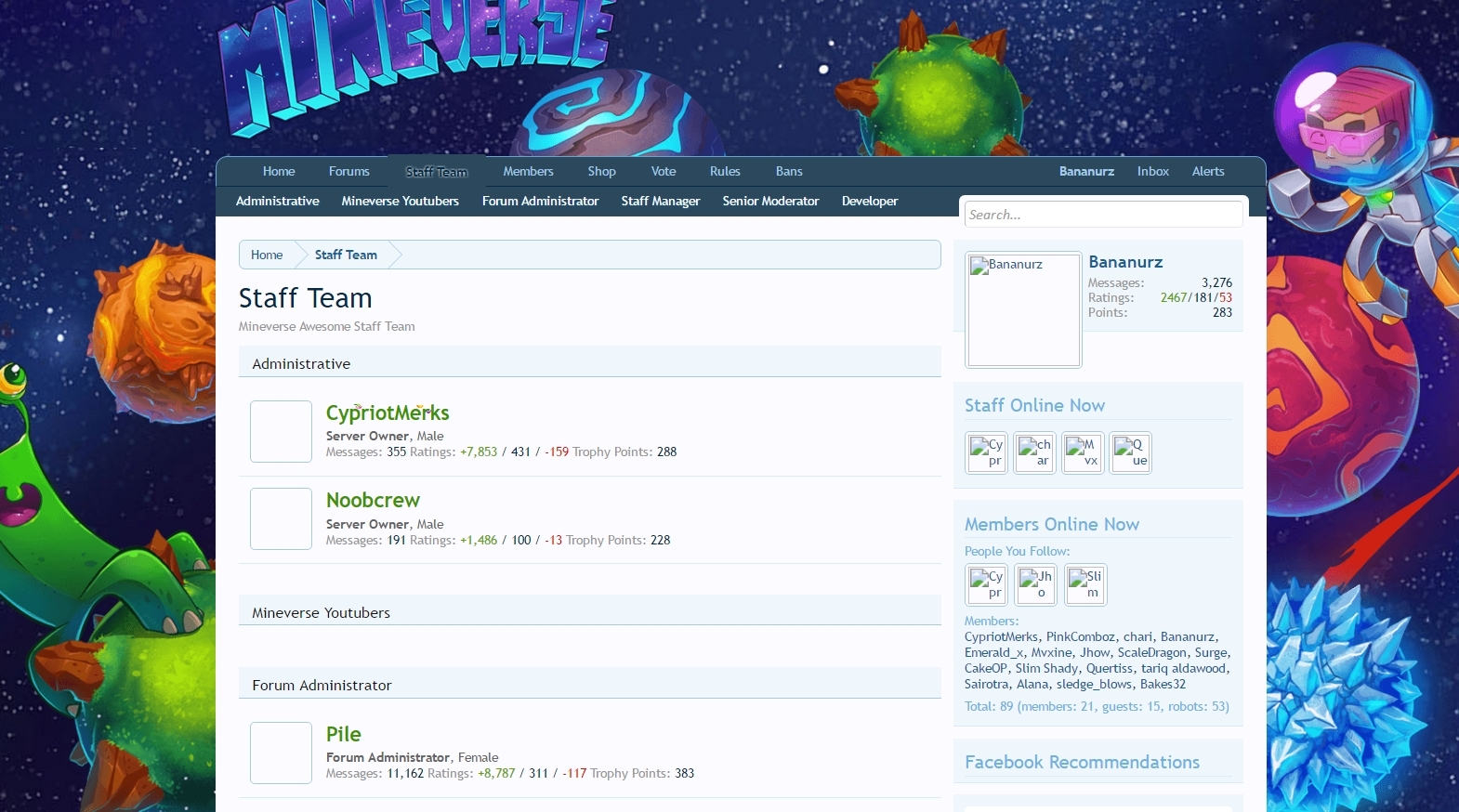
Task: Click the avatar box beside Pile staff entry
Action: coord(281,753)
